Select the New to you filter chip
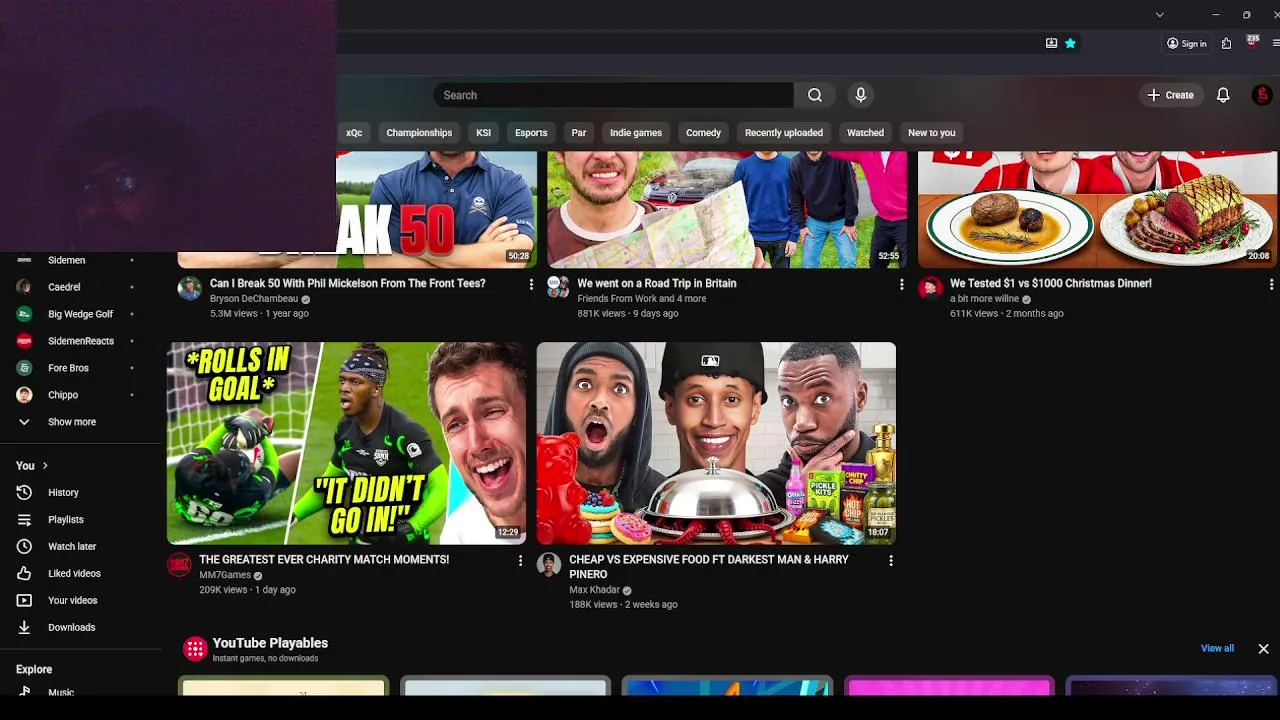 pyautogui.click(x=931, y=133)
